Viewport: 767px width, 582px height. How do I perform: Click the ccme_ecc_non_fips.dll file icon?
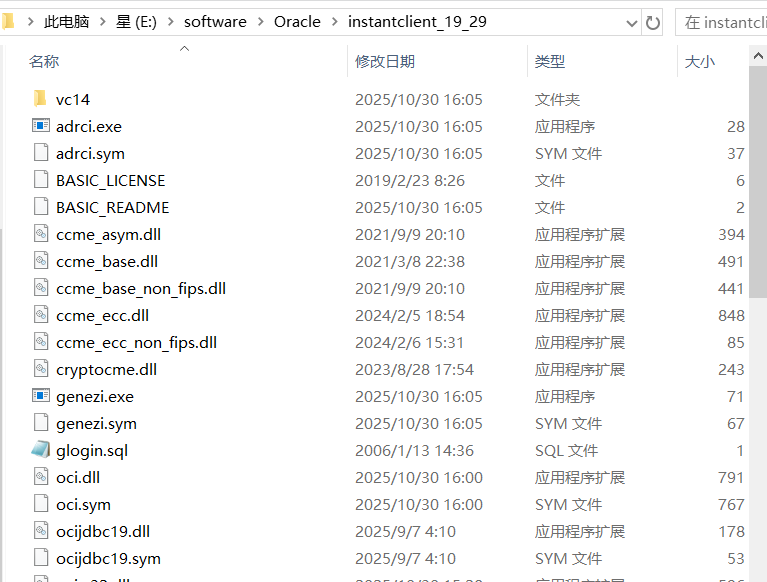[x=41, y=341]
